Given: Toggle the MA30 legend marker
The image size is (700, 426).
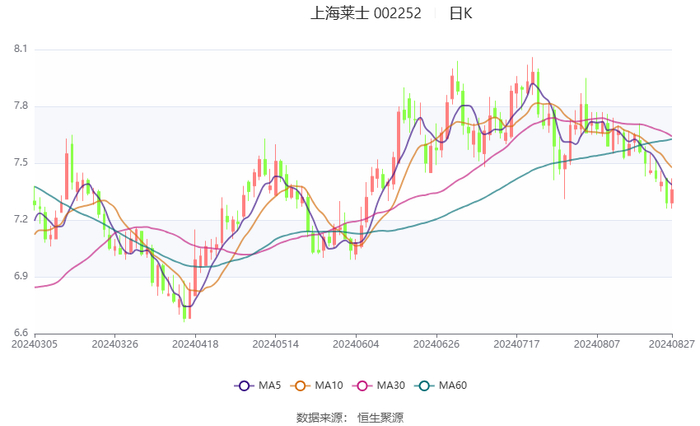Looking at the screenshot, I should pyautogui.click(x=362, y=386).
